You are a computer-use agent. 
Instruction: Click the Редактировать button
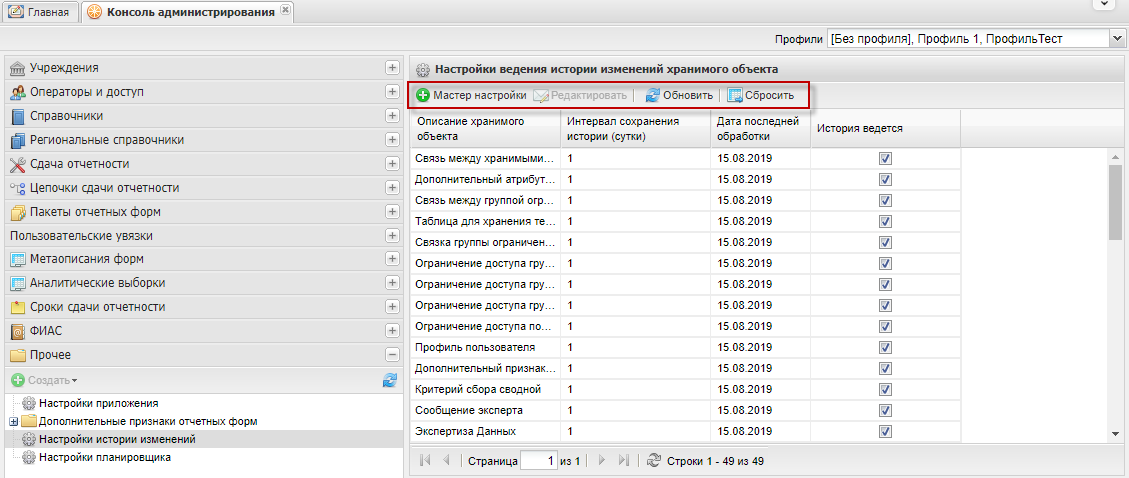(580, 95)
